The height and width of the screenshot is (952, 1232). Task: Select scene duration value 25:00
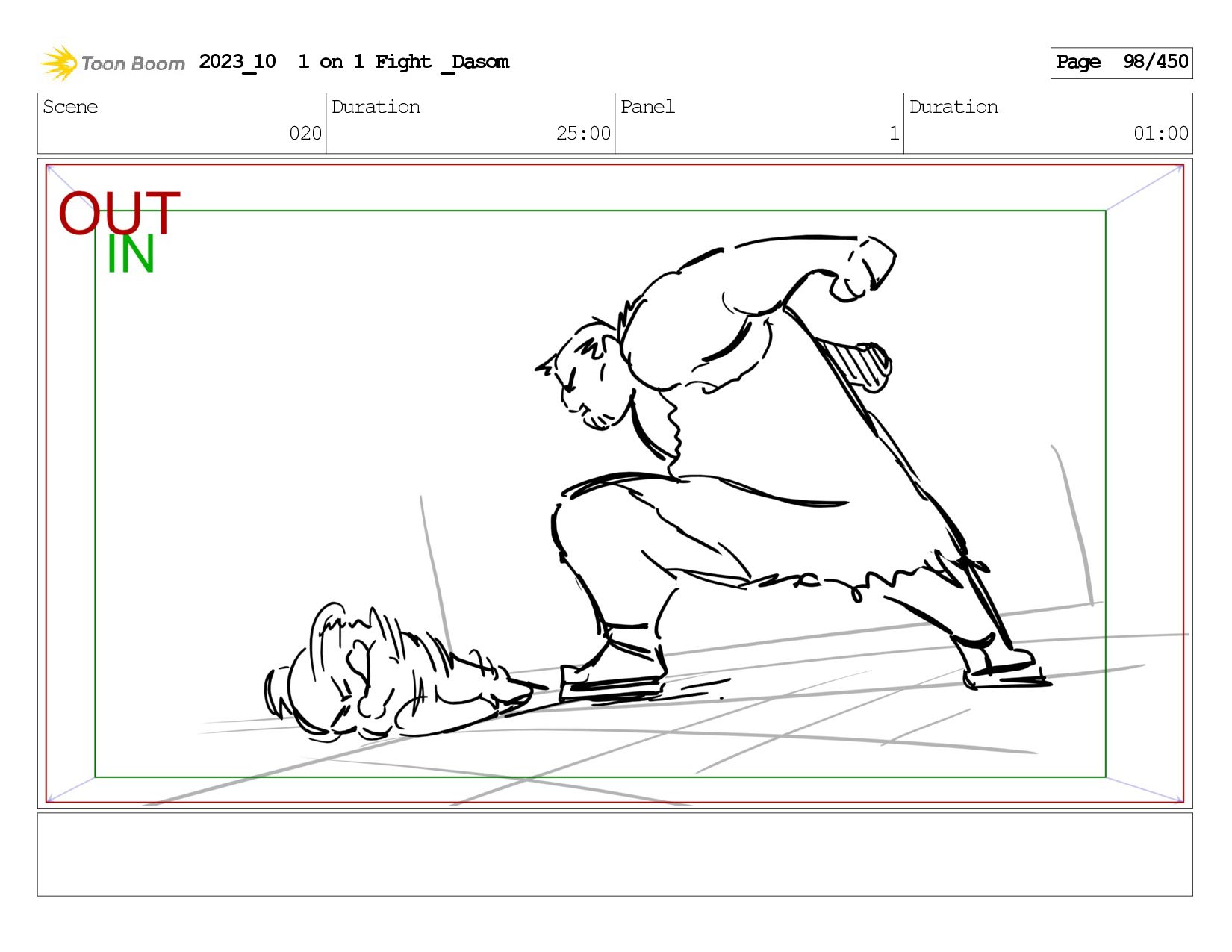click(x=583, y=134)
